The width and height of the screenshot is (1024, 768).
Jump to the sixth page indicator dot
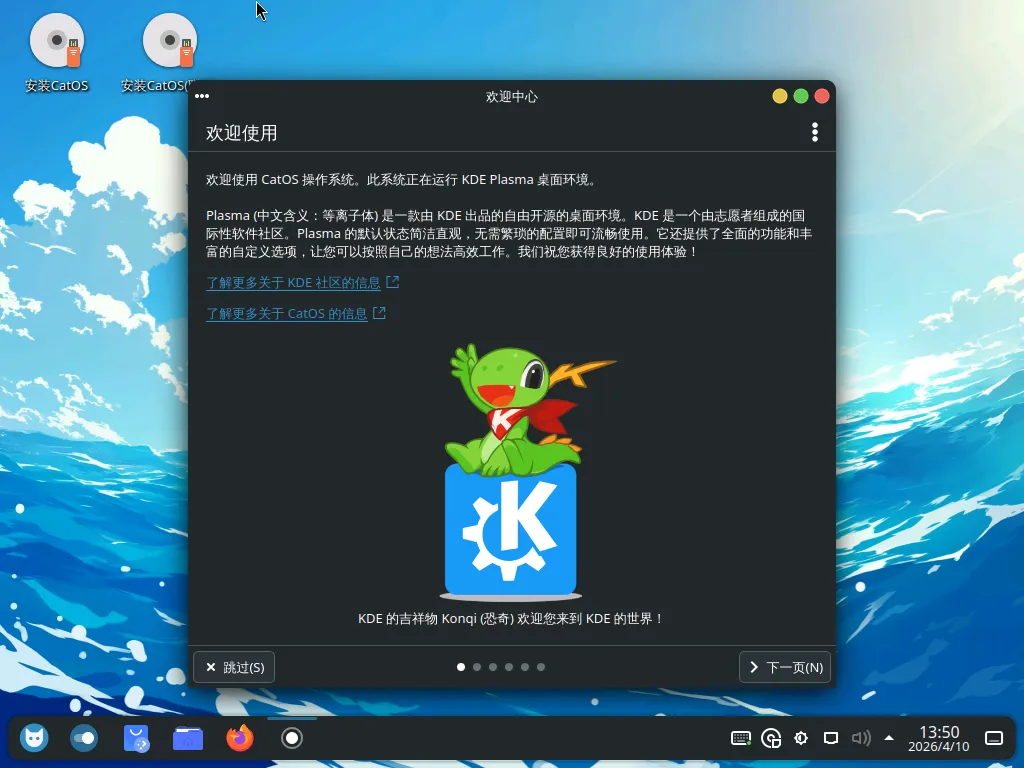[541, 667]
